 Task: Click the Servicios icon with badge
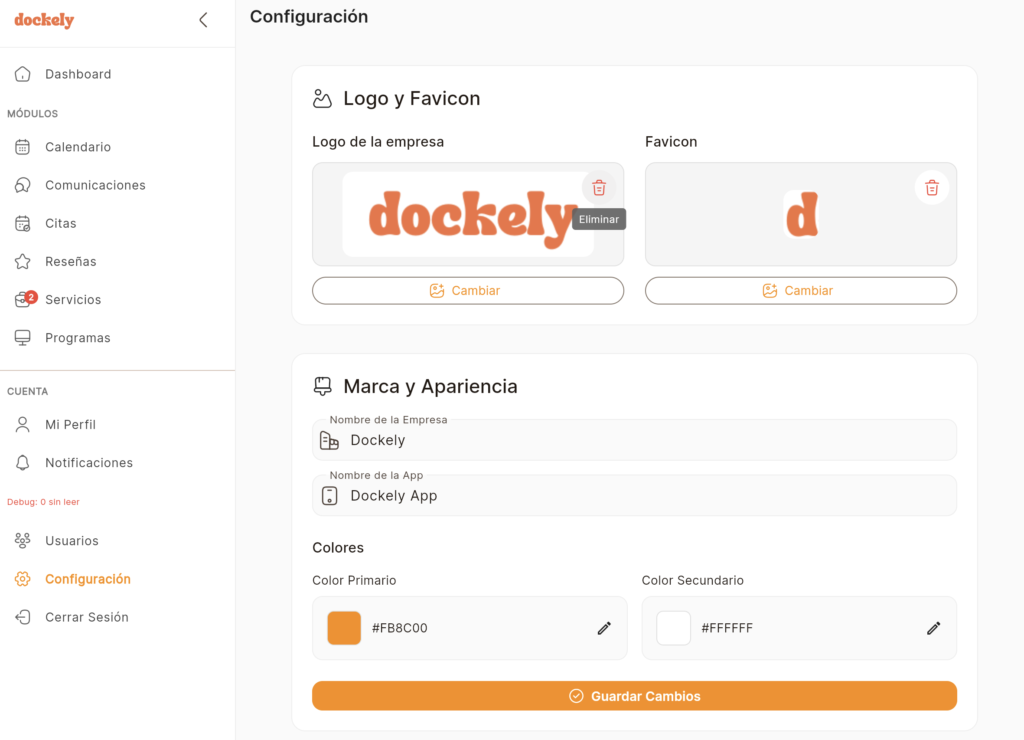point(23,300)
